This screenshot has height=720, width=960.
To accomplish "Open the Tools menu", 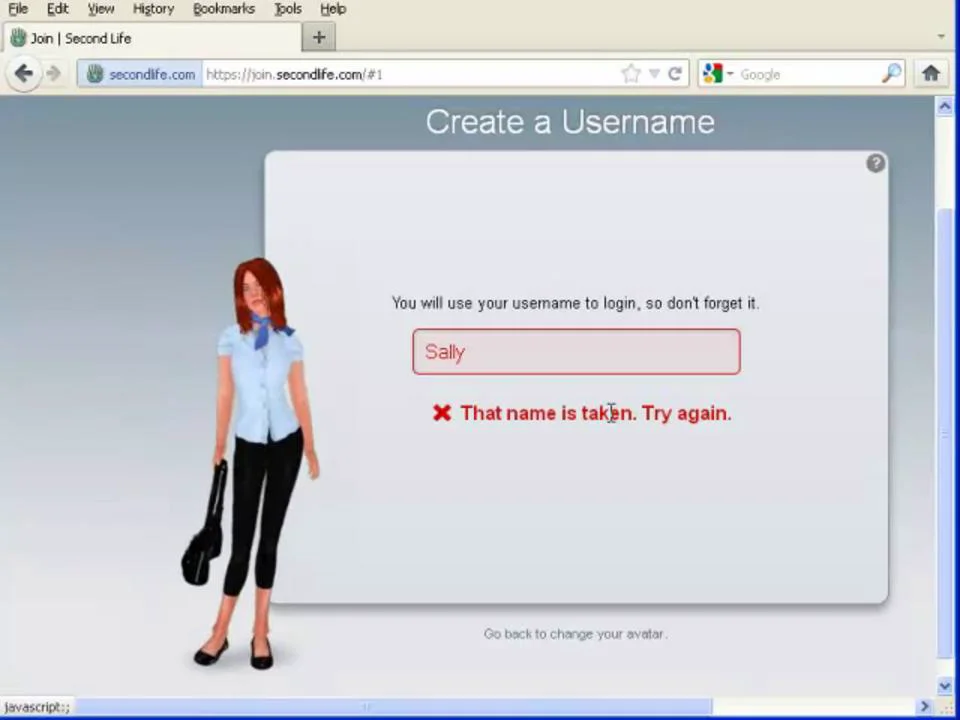I will pyautogui.click(x=288, y=9).
